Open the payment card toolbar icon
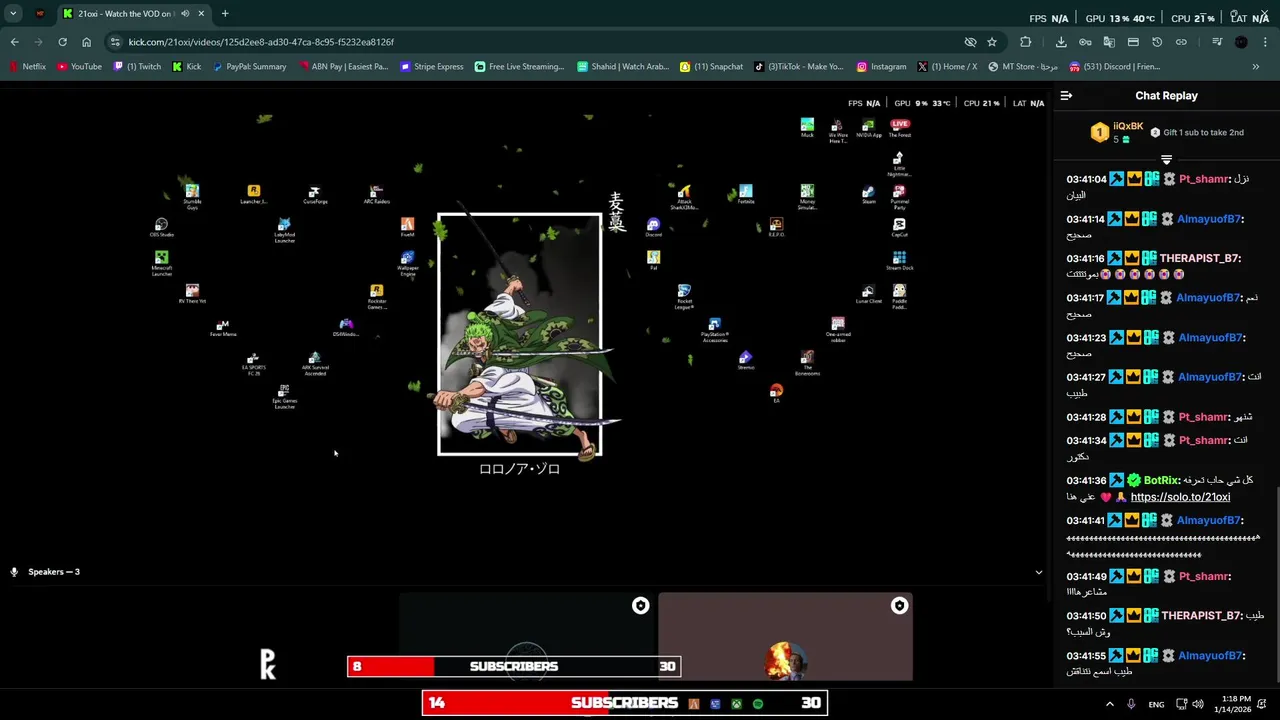The height and width of the screenshot is (720, 1280). coord(1133,42)
